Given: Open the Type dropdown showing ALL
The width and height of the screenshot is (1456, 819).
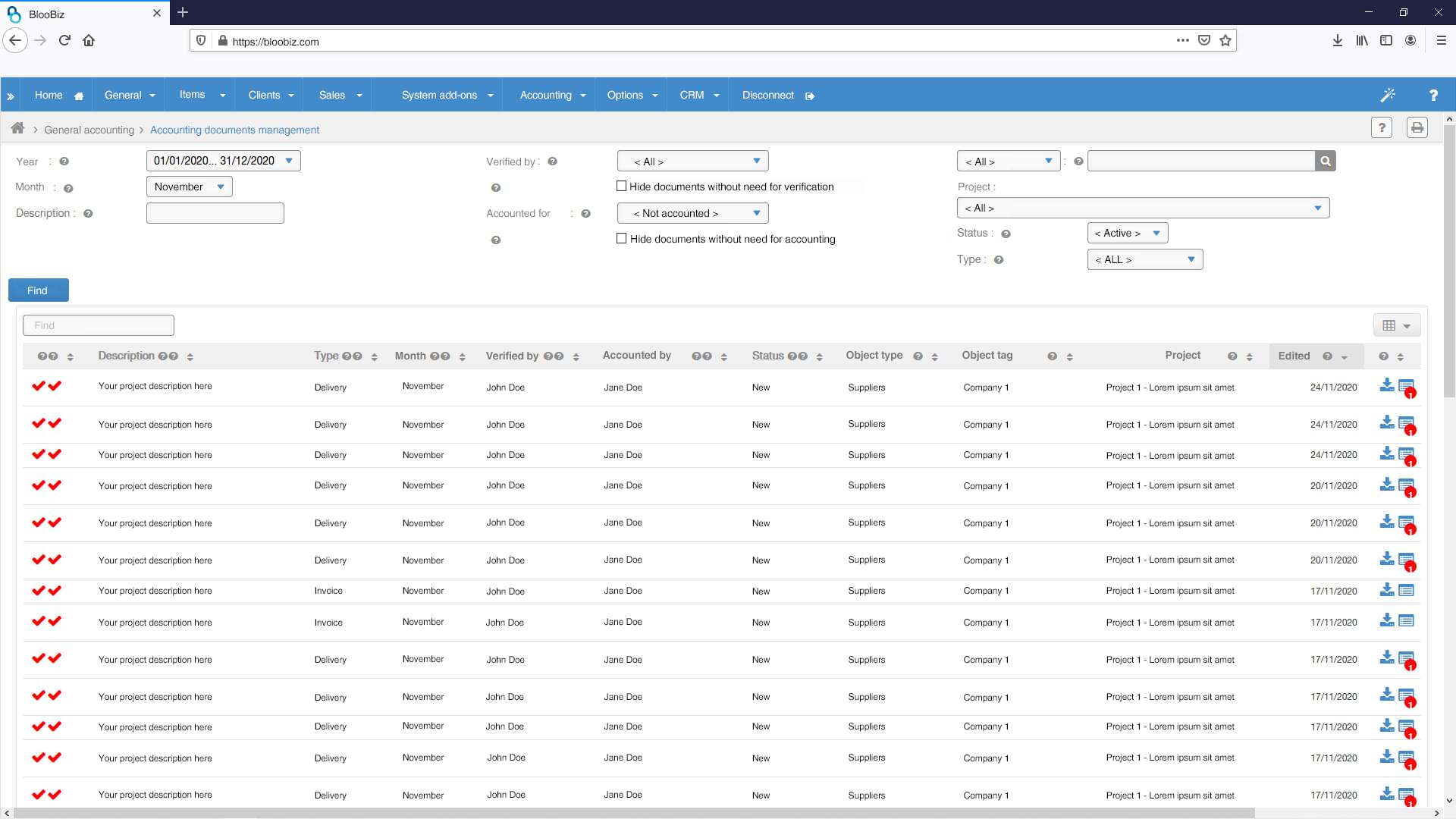Looking at the screenshot, I should [x=1145, y=259].
